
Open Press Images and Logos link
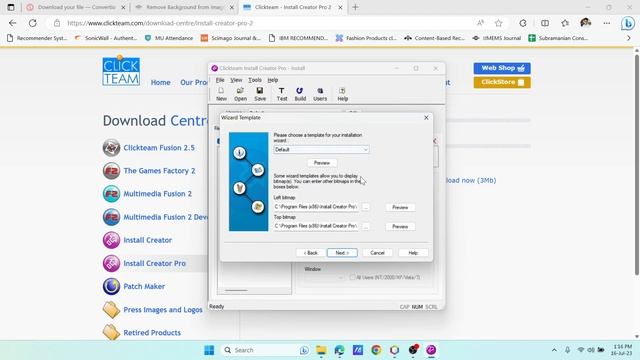(163, 310)
